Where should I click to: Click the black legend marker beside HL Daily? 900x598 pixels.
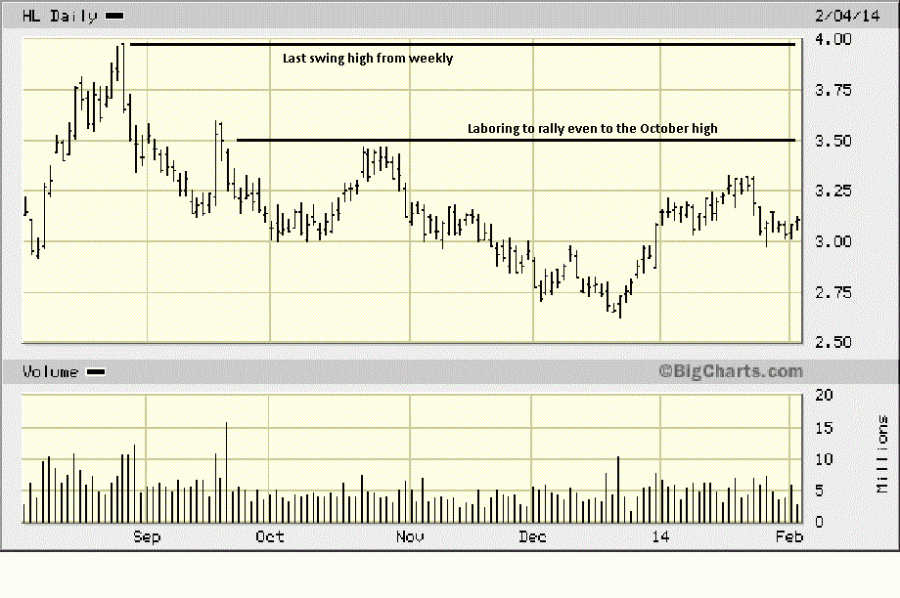114,16
